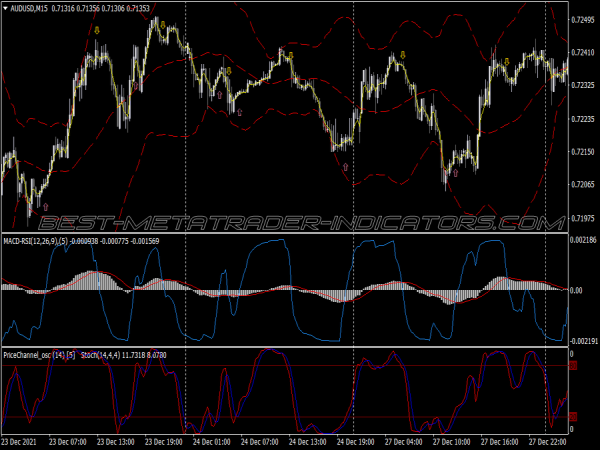The height and width of the screenshot is (450, 600).
Task: Click the 0.72065 price scale label
Action: [583, 184]
